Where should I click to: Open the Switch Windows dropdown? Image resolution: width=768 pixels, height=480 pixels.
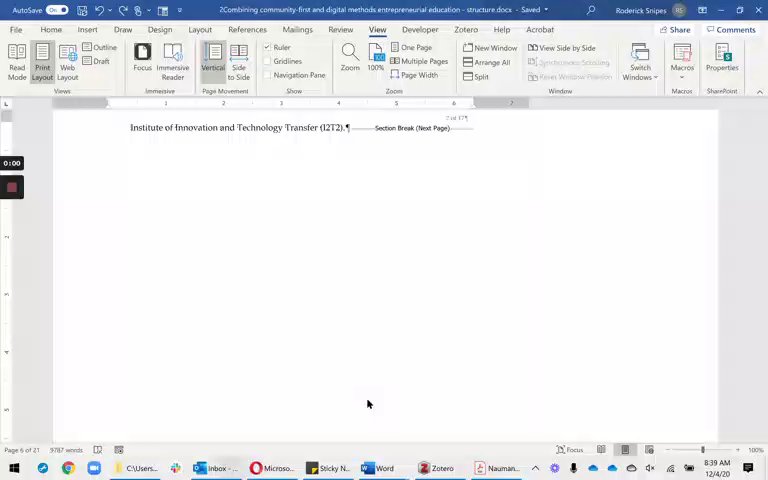click(x=640, y=62)
